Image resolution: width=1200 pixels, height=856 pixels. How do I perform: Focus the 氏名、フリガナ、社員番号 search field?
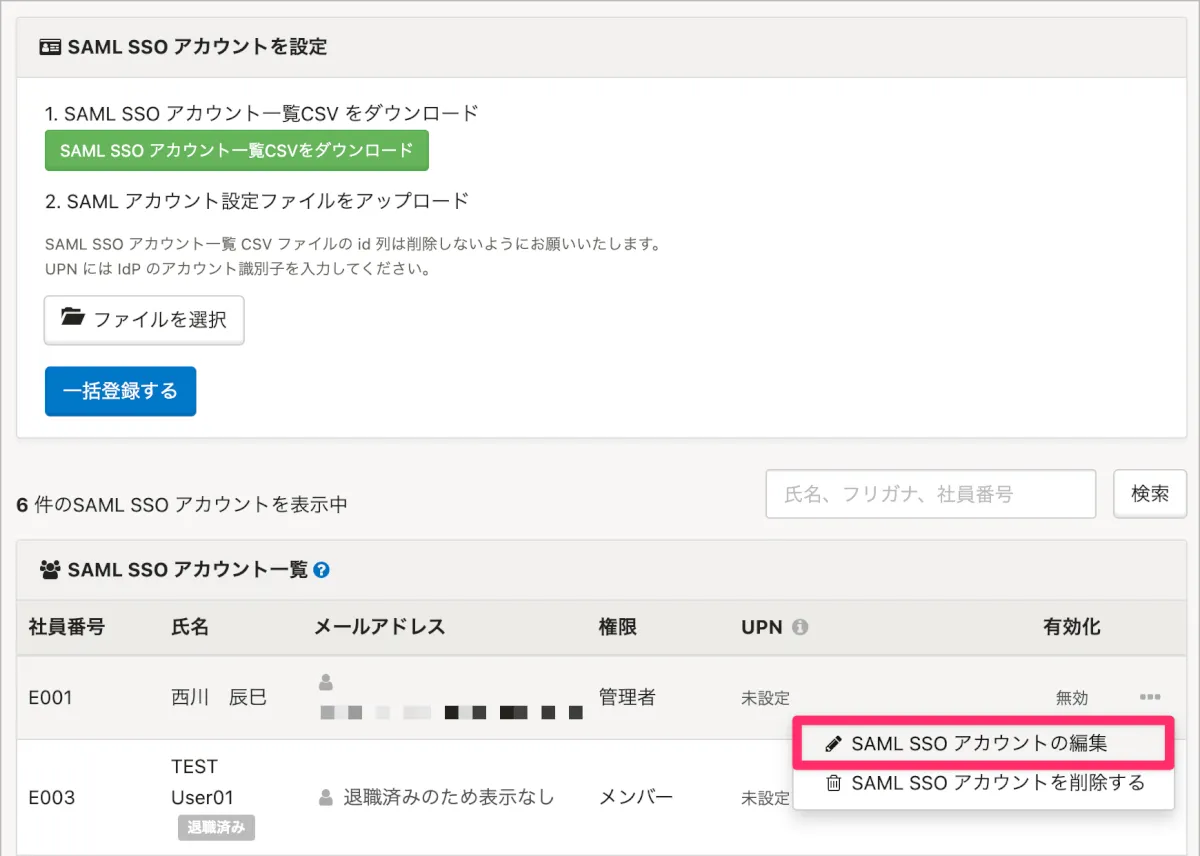pos(930,494)
